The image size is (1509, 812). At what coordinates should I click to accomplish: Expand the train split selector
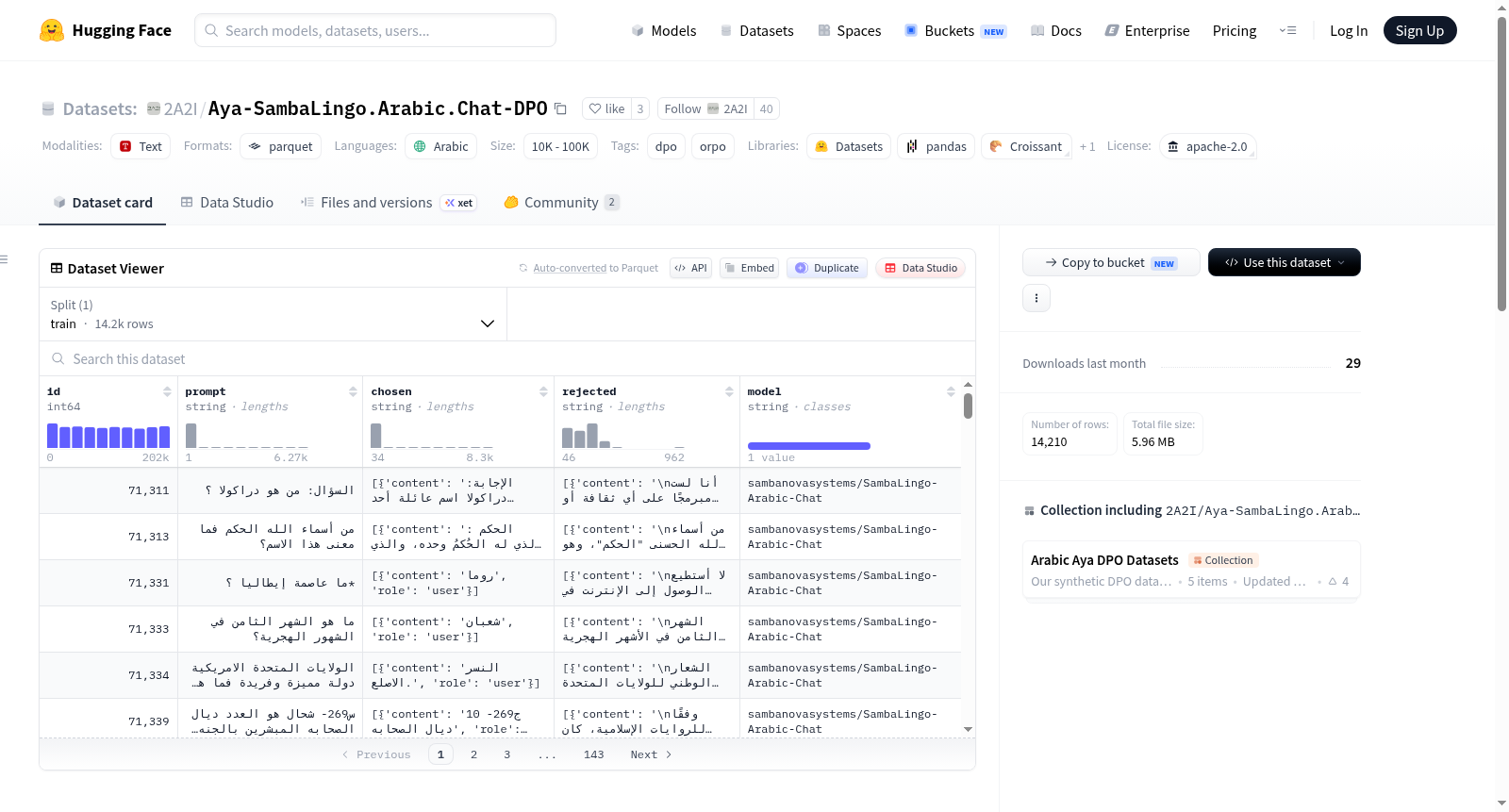tap(273, 314)
